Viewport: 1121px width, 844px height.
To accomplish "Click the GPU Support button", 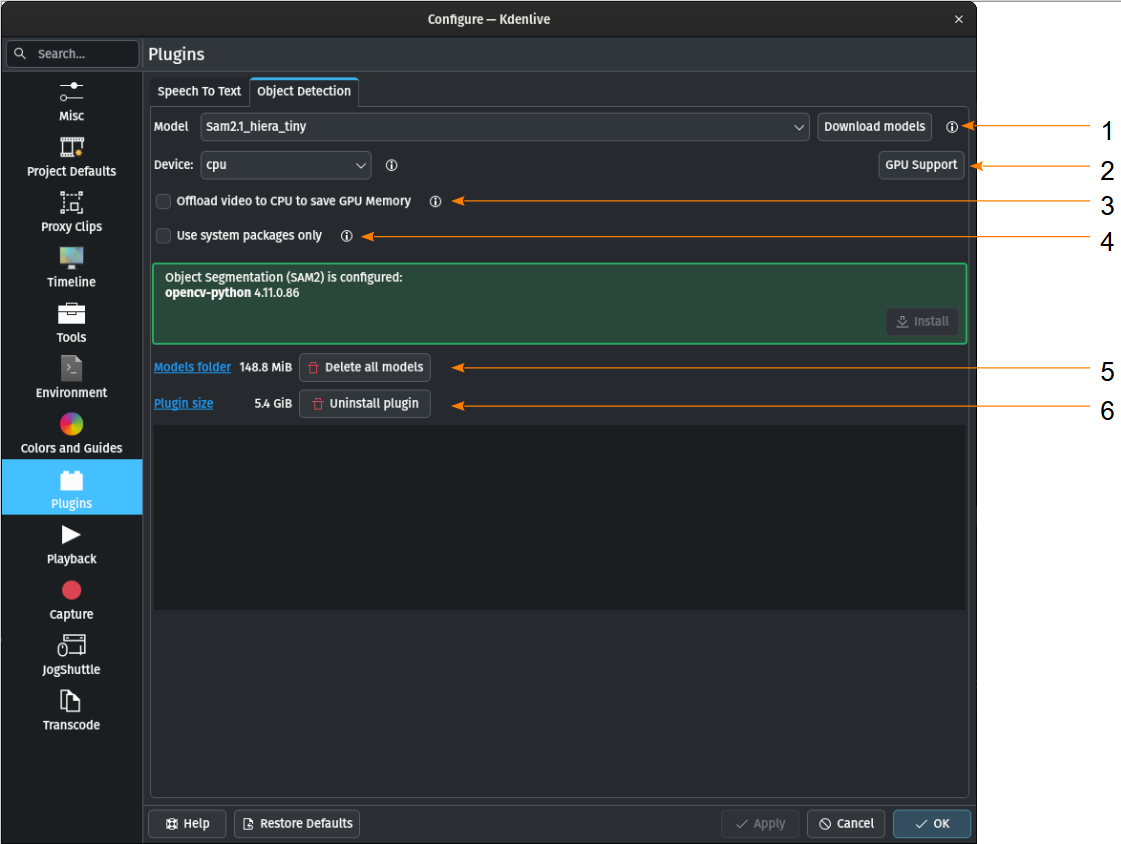I will click(921, 165).
